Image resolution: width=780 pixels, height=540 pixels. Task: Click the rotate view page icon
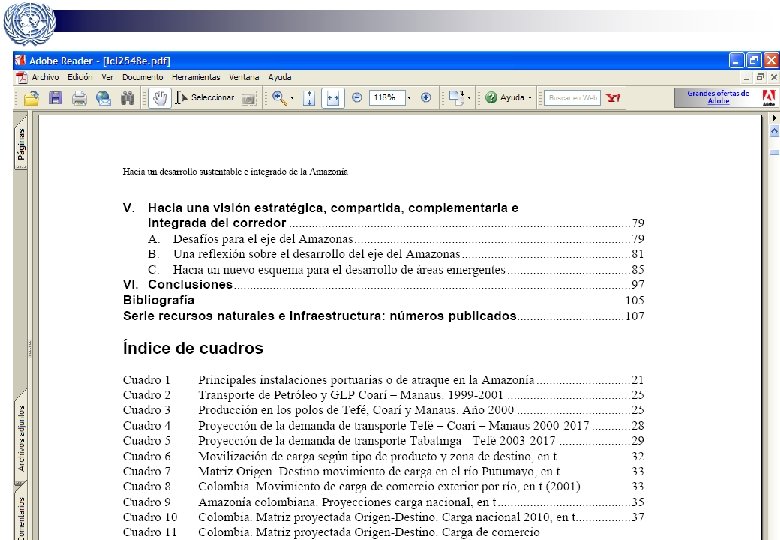pyautogui.click(x=456, y=98)
